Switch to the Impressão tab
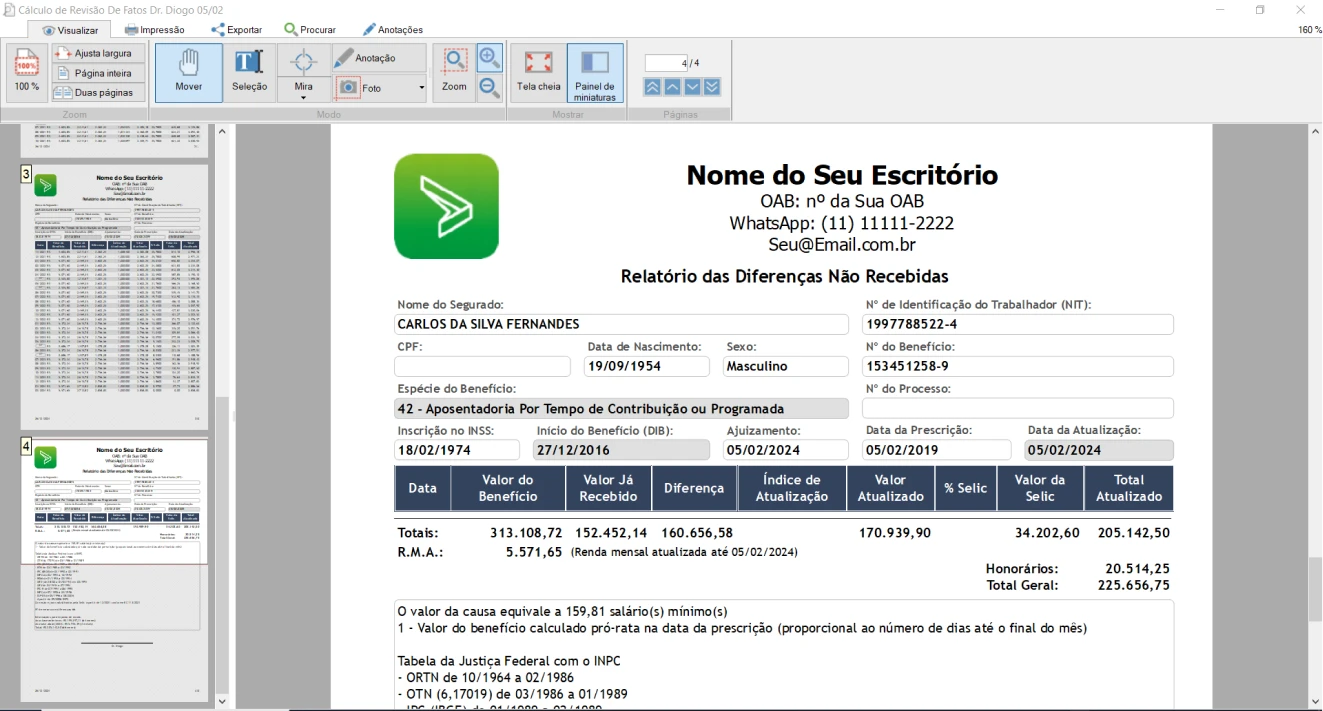The width and height of the screenshot is (1323, 711). 154,30
